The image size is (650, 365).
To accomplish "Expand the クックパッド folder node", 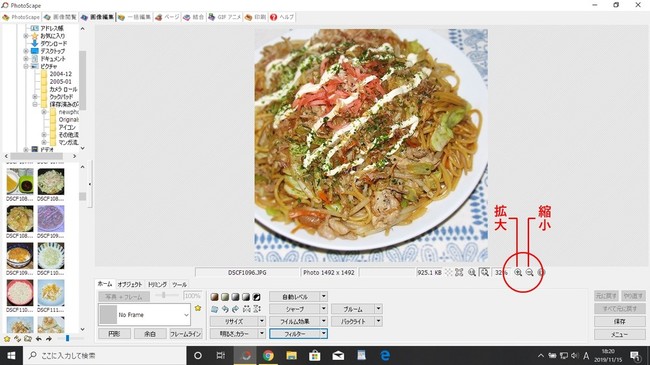I will point(35,97).
